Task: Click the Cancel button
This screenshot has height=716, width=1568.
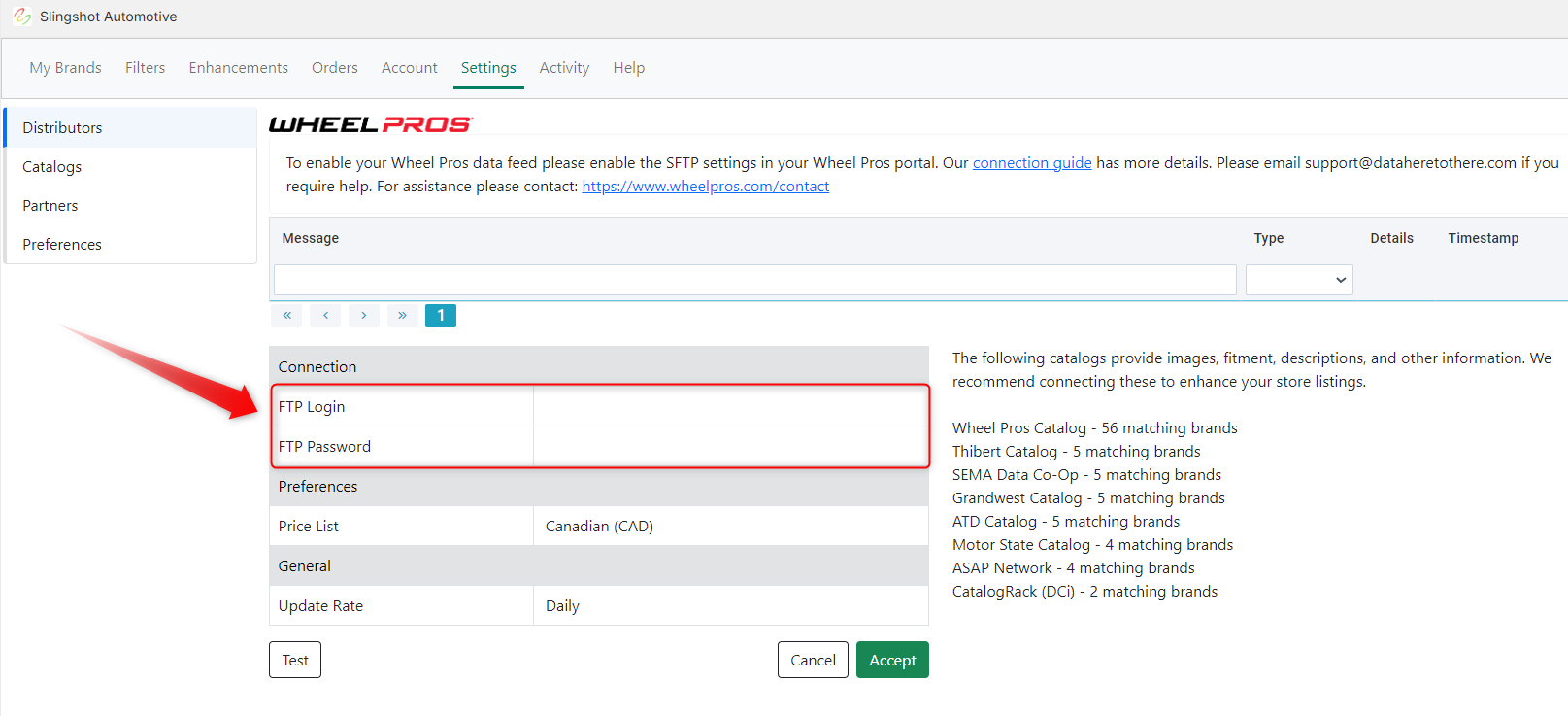Action: click(813, 660)
